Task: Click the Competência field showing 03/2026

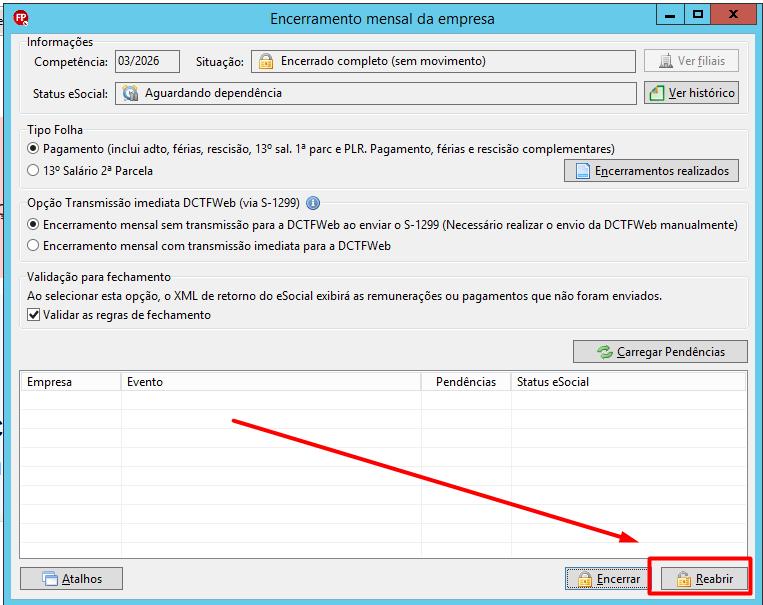Action: click(147, 61)
